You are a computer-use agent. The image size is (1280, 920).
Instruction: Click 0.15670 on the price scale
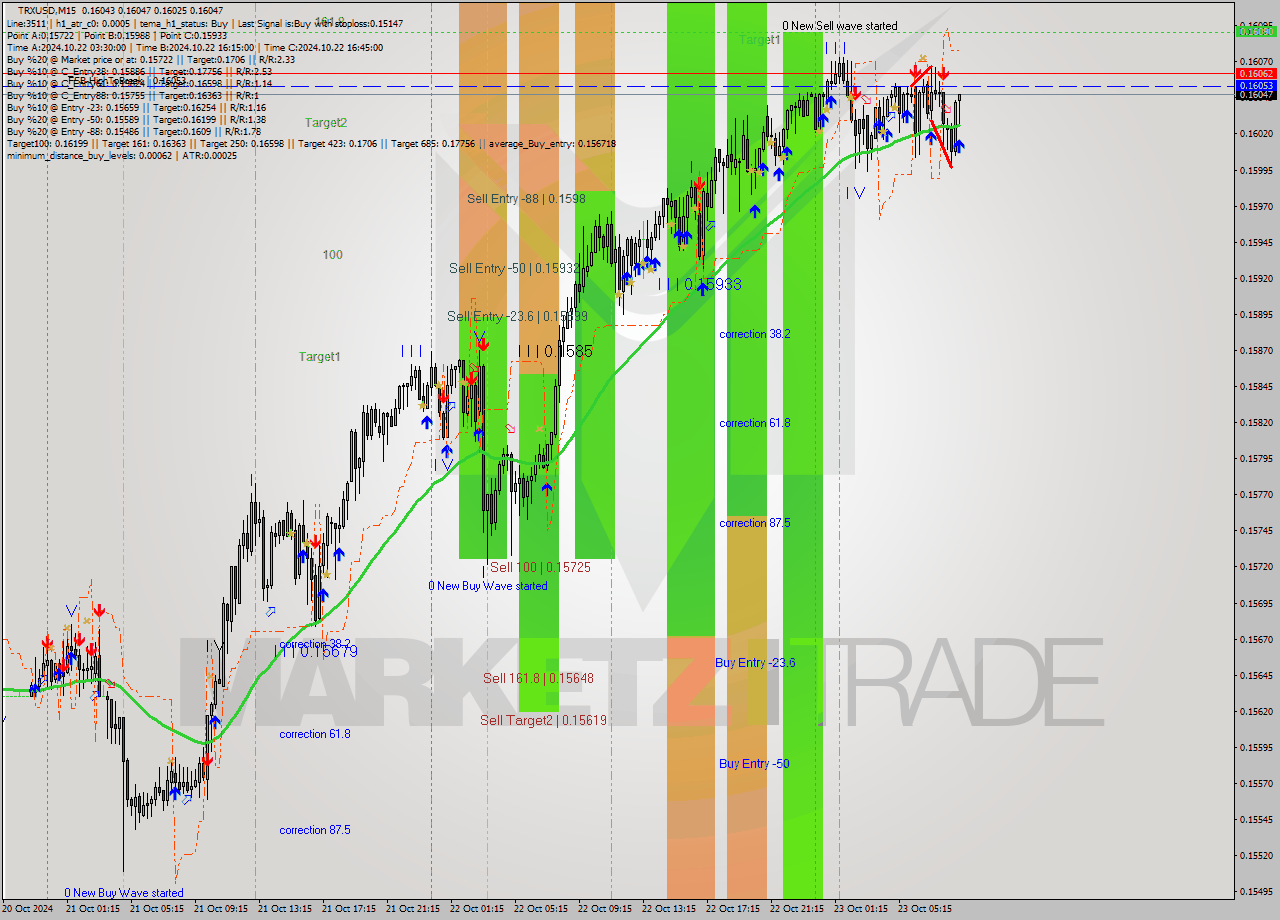[1255, 640]
